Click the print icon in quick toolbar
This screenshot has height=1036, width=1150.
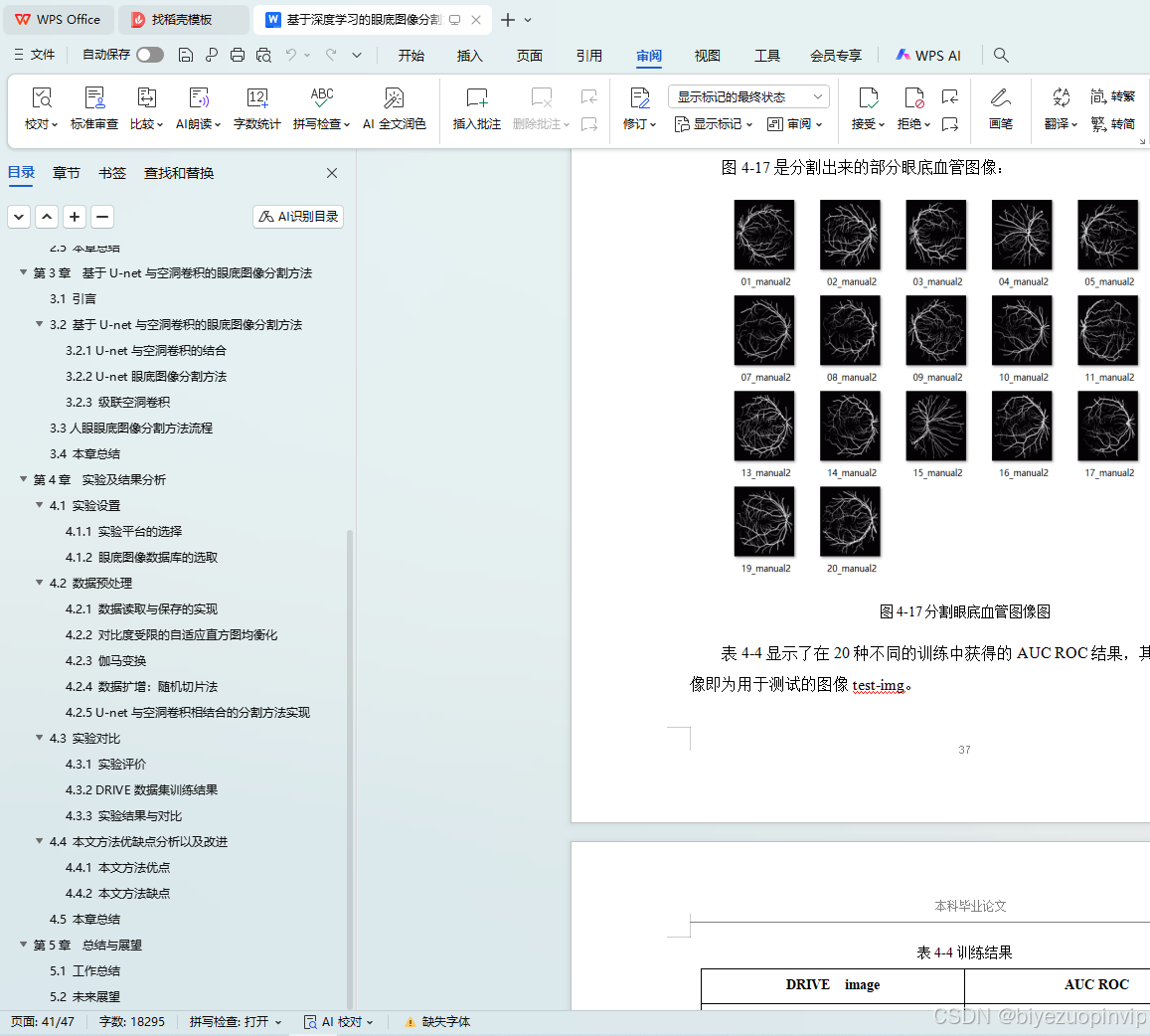point(237,55)
